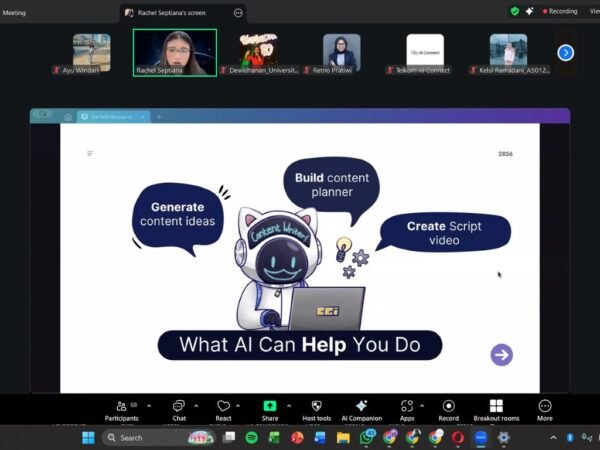
Task: Select Ayu Windari's video thumbnail
Action: coord(92,53)
